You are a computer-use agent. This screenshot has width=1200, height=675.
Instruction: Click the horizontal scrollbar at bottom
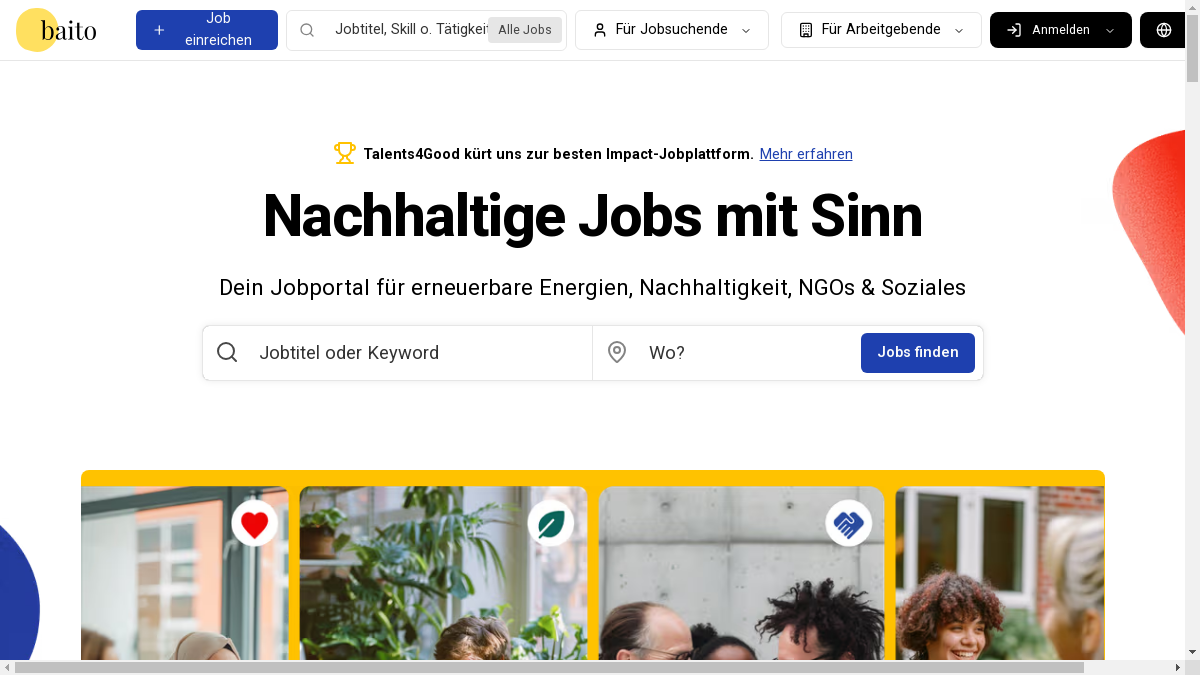click(x=550, y=667)
